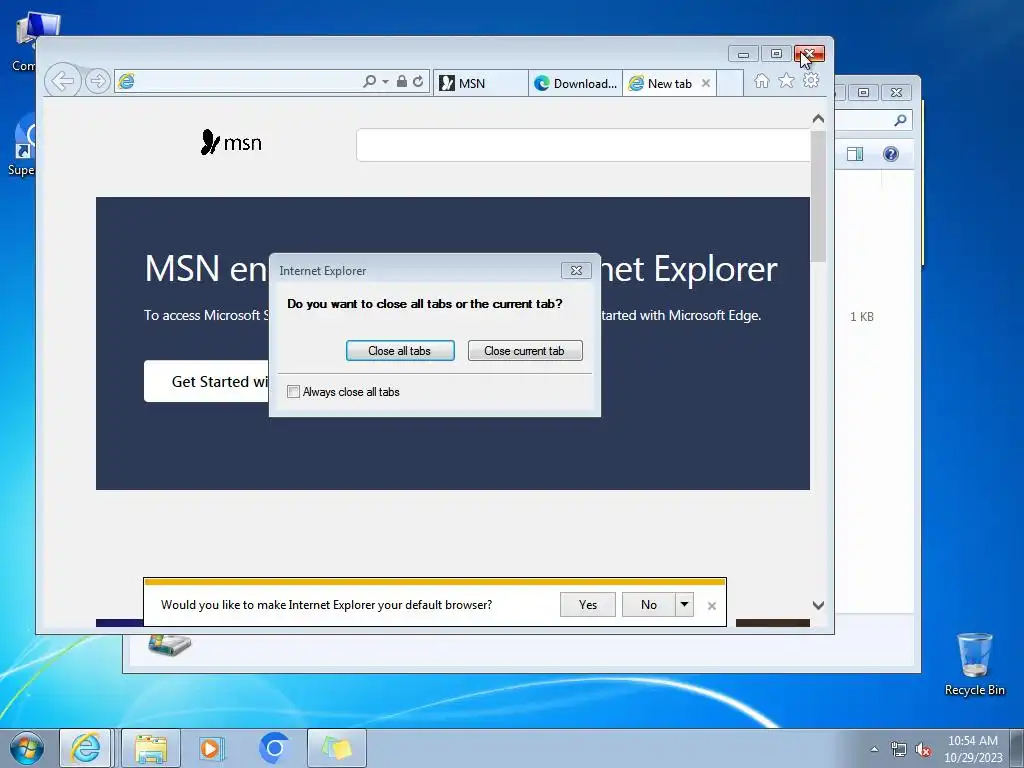Open Favorites star icon
Image resolution: width=1024 pixels, height=768 pixels.
(x=786, y=80)
